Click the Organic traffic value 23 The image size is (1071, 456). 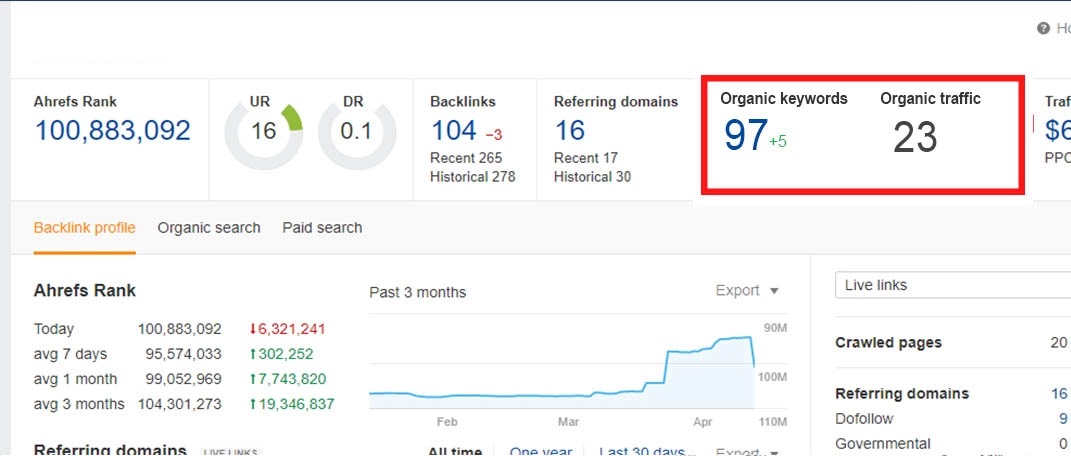(x=914, y=137)
